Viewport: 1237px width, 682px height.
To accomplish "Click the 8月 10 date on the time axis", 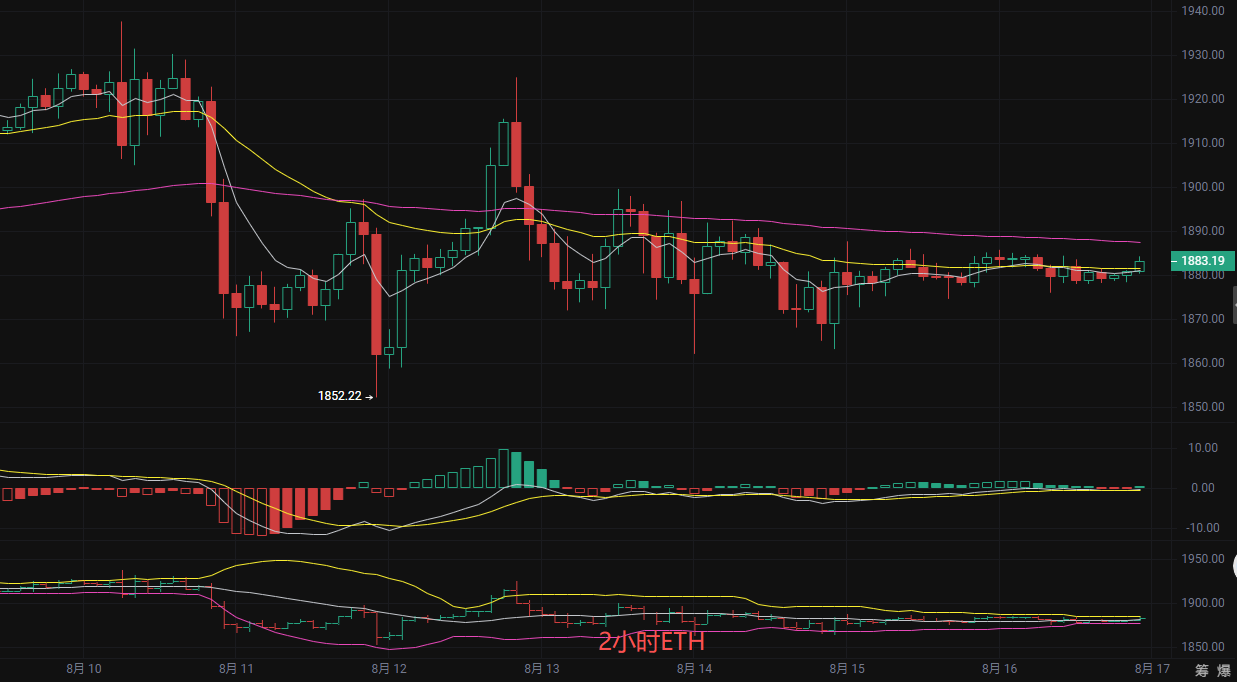I will click(x=85, y=668).
